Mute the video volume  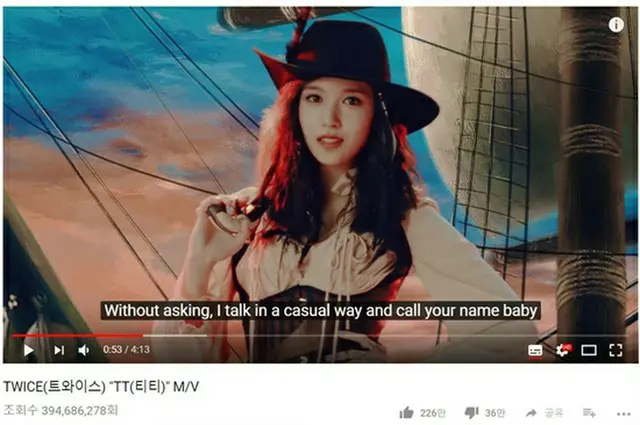(x=84, y=350)
